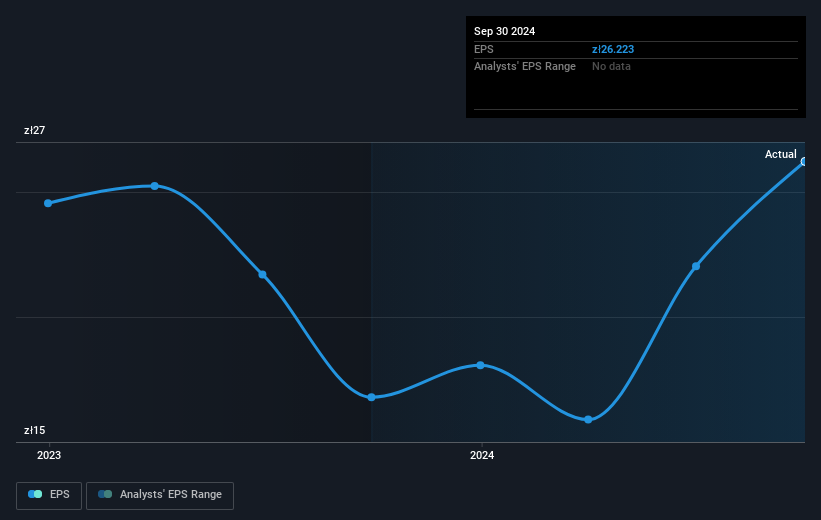Select the second EPS data point, the early-2023 peak
This screenshot has width=821, height=520.
[x=154, y=186]
